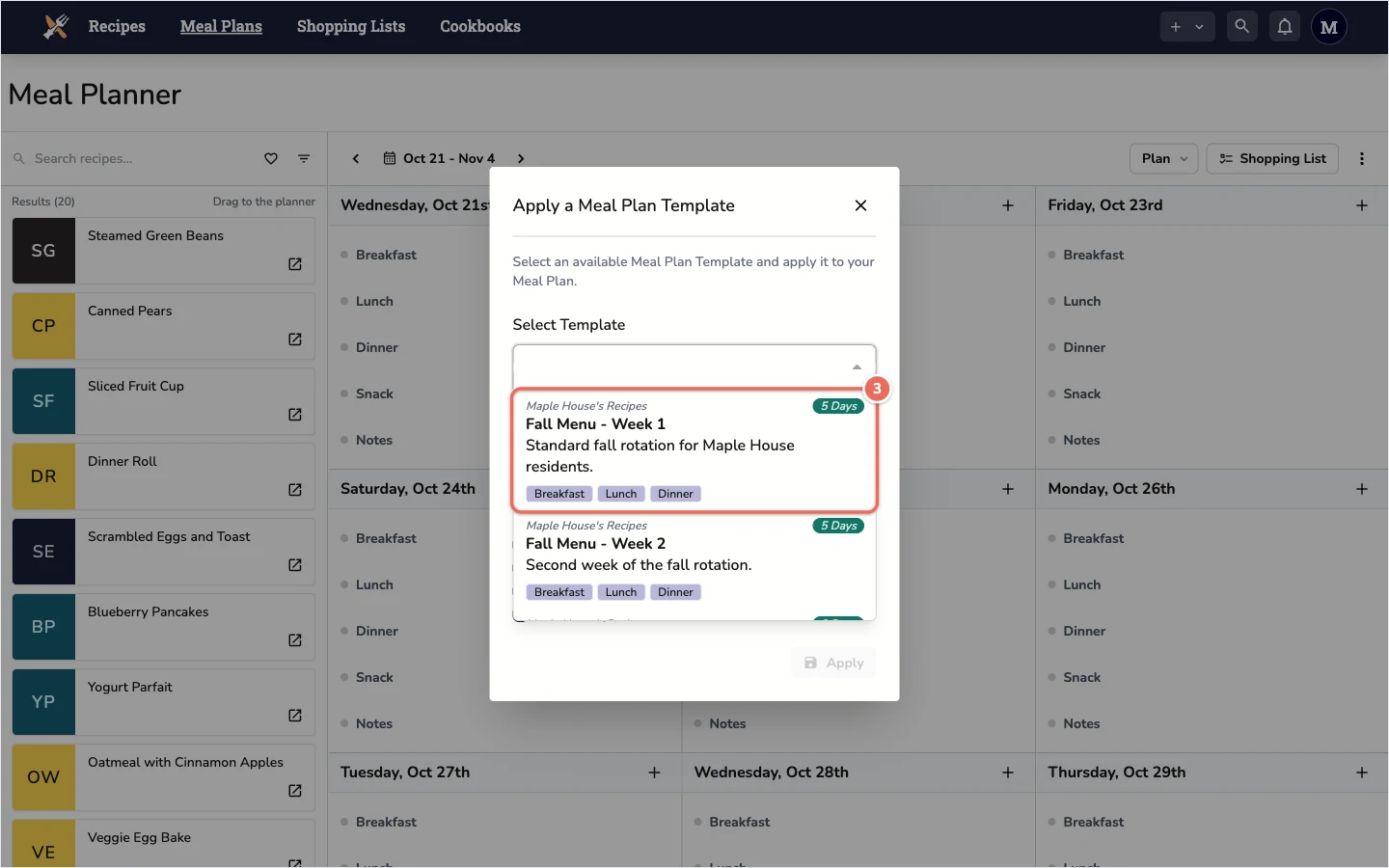Viewport: 1389px width, 868px height.
Task: Open the notifications bell
Action: pyautogui.click(x=1285, y=27)
